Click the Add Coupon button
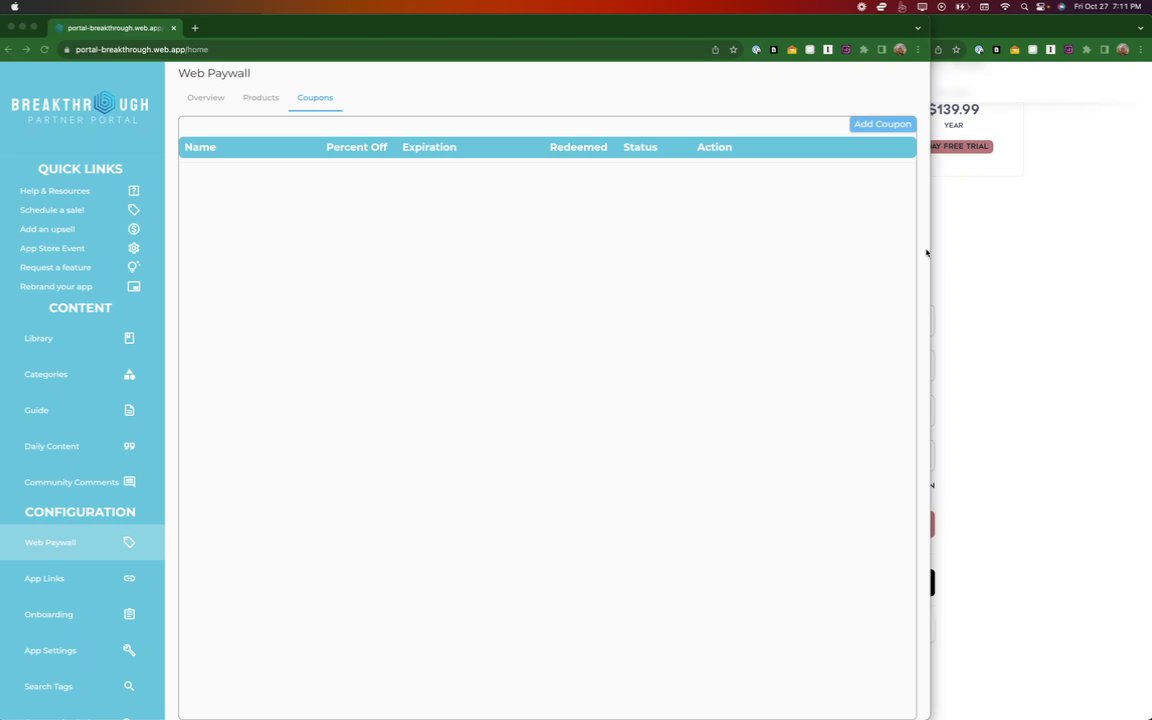Image resolution: width=1152 pixels, height=720 pixels. coord(882,124)
